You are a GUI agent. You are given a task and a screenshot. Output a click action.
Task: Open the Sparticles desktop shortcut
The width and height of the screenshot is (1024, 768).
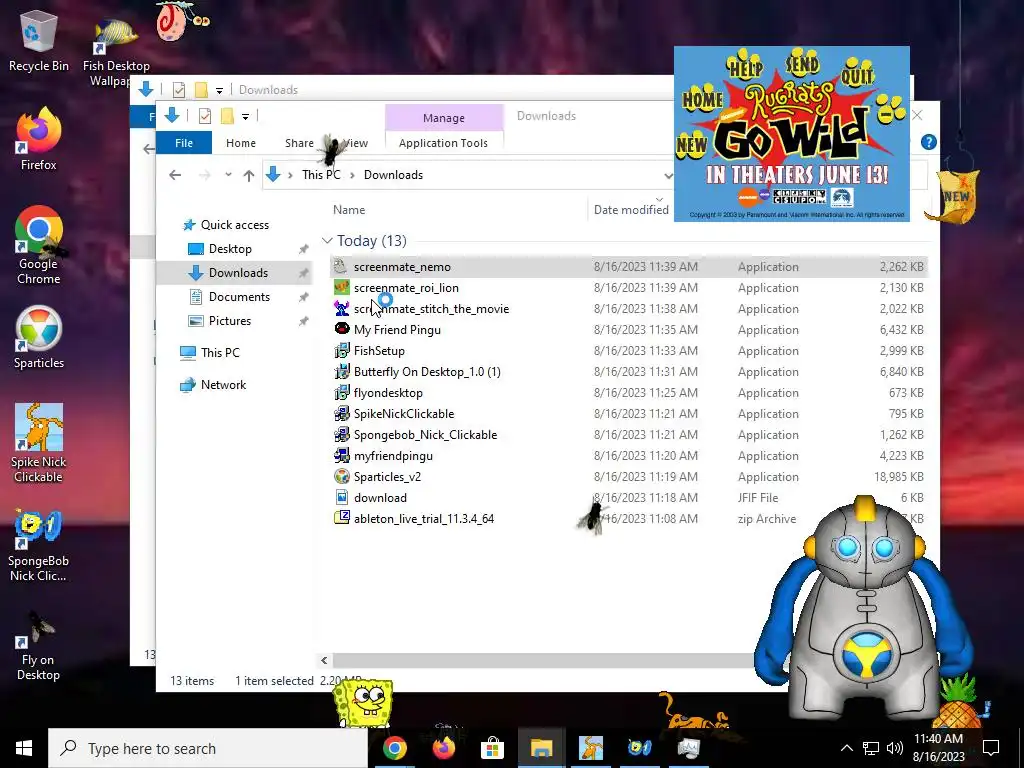click(38, 338)
